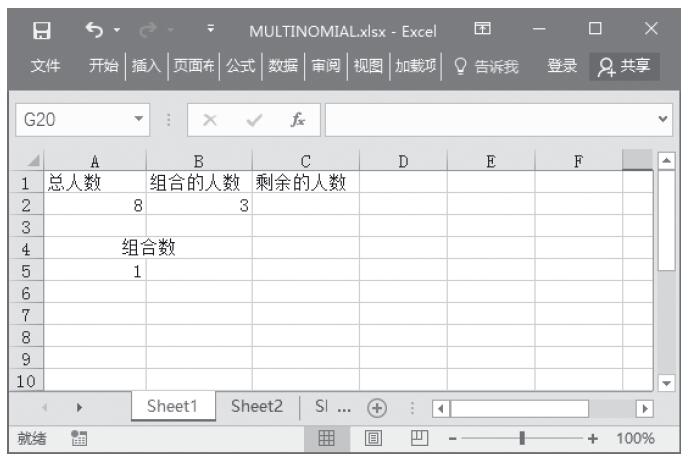The image size is (688, 456).
Task: Click the 登录 sign-in link
Action: [562, 66]
